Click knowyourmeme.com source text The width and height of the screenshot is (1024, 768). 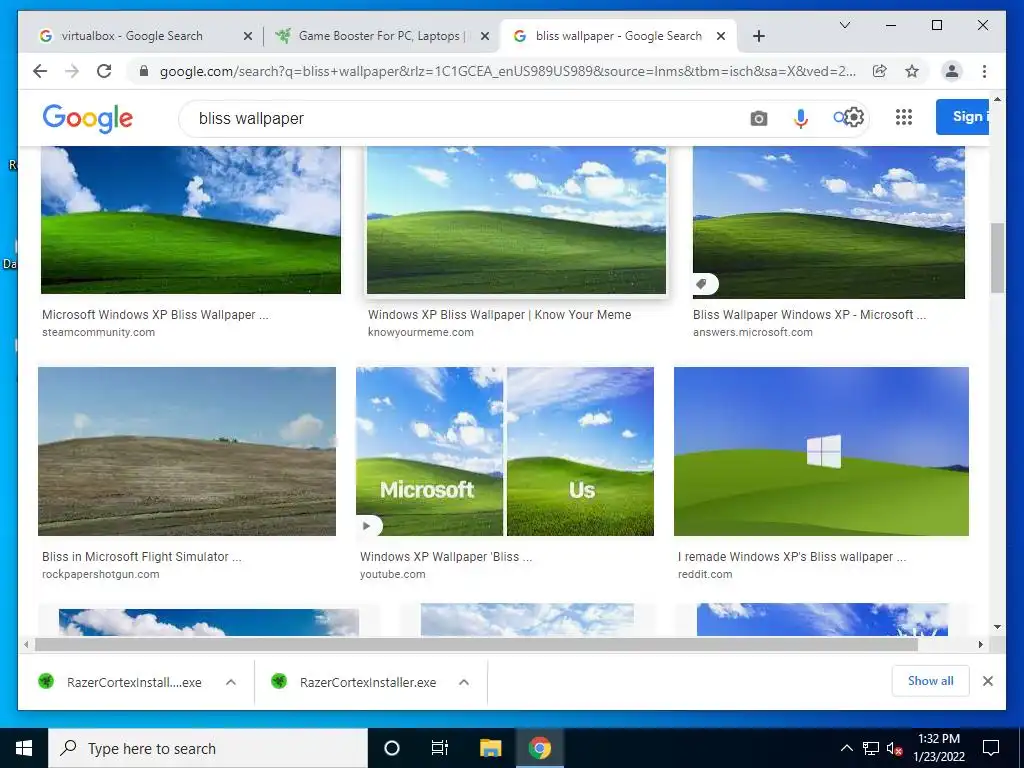coord(421,332)
